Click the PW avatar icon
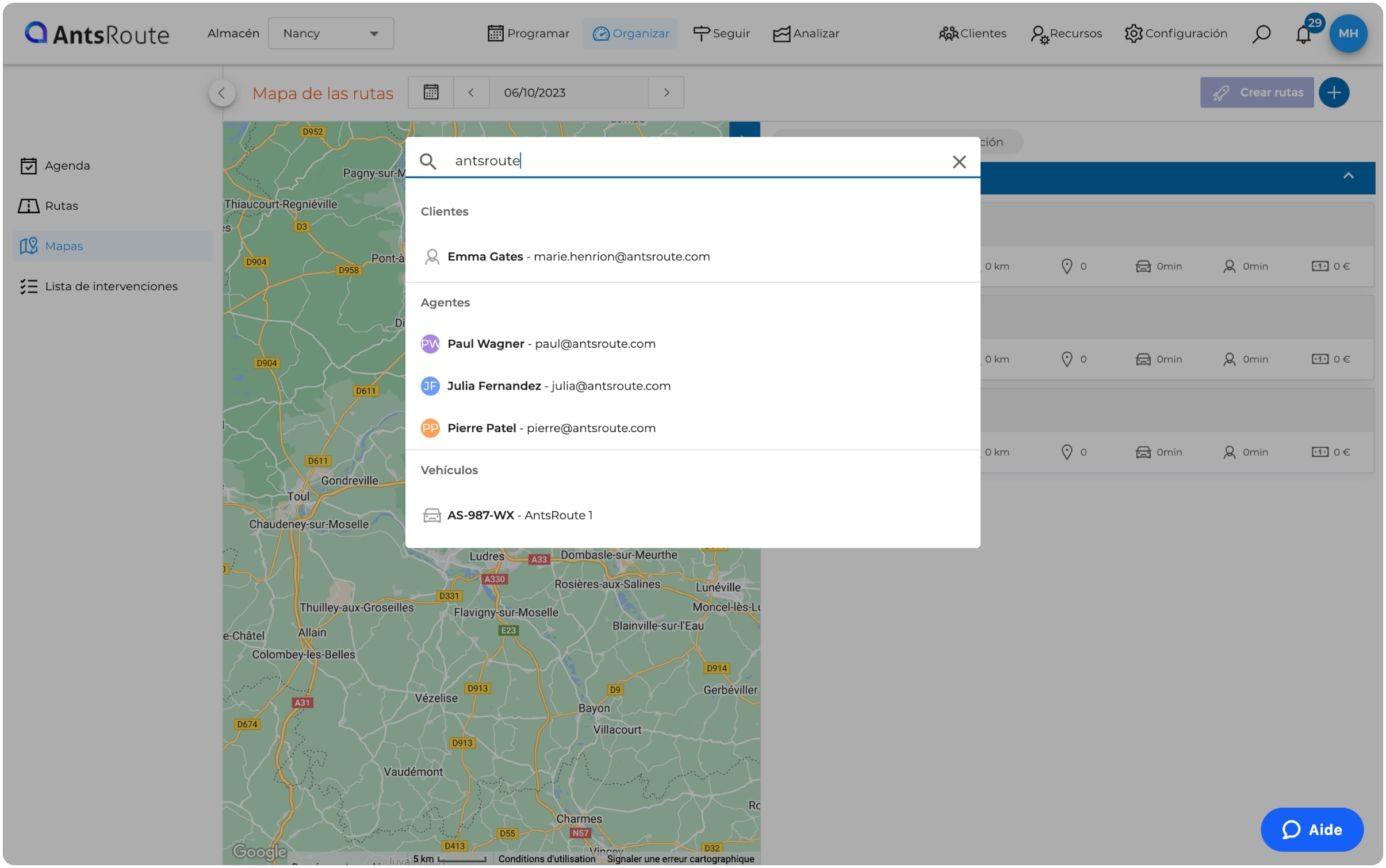The width and height of the screenshot is (1386, 868). pos(430,344)
